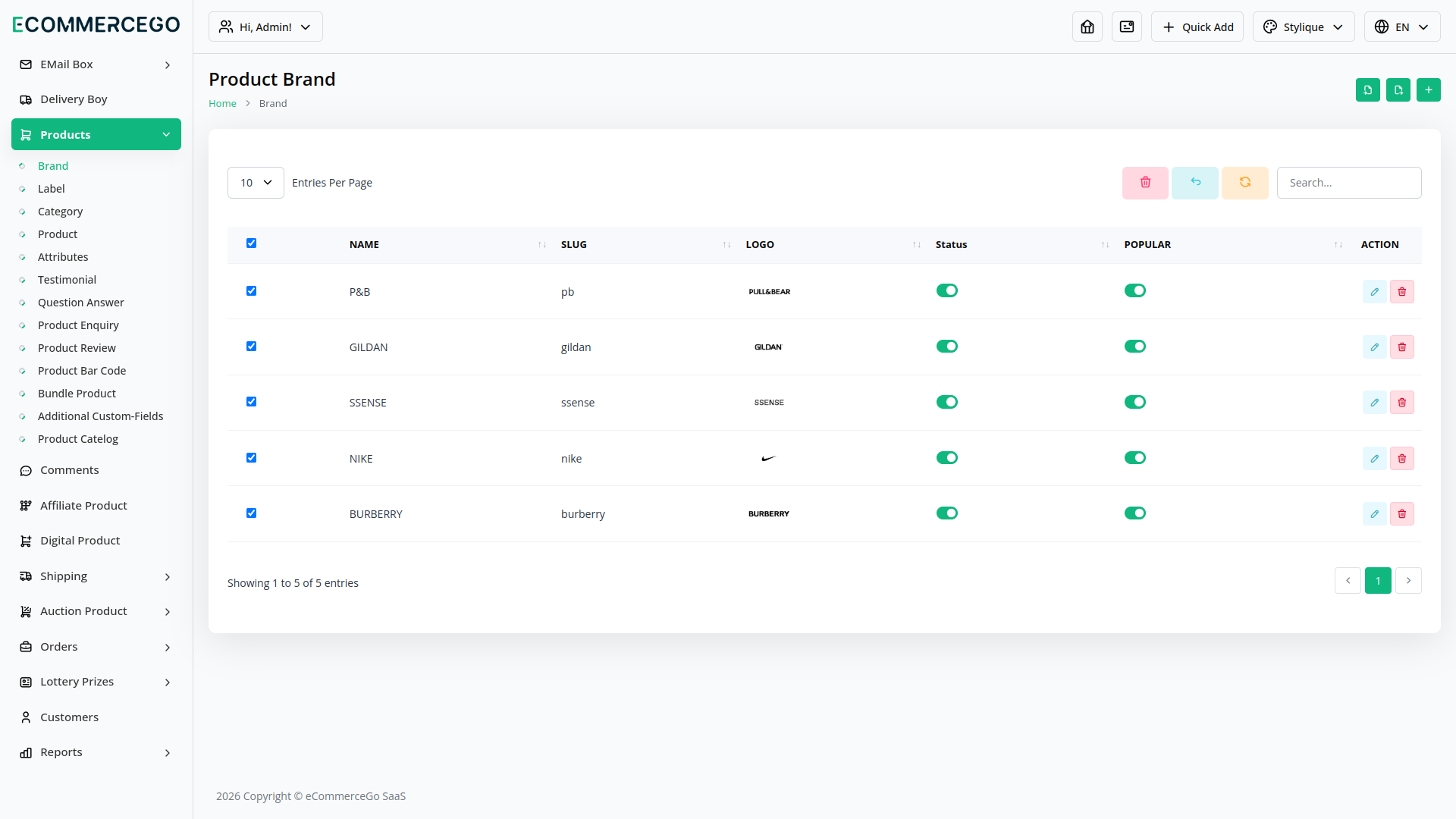Open the storefront home icon

click(1087, 27)
